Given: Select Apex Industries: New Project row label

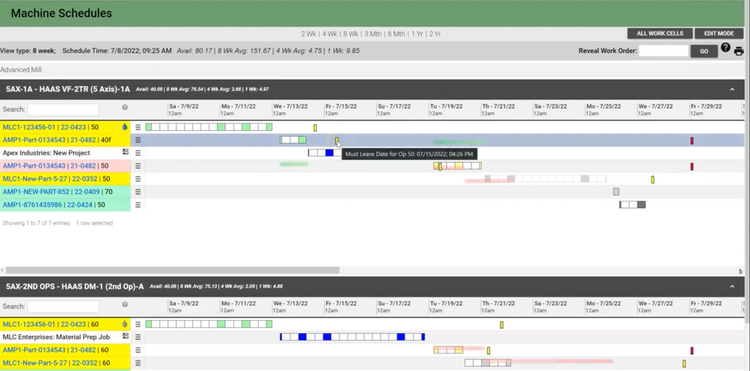Looking at the screenshot, I should [46, 153].
